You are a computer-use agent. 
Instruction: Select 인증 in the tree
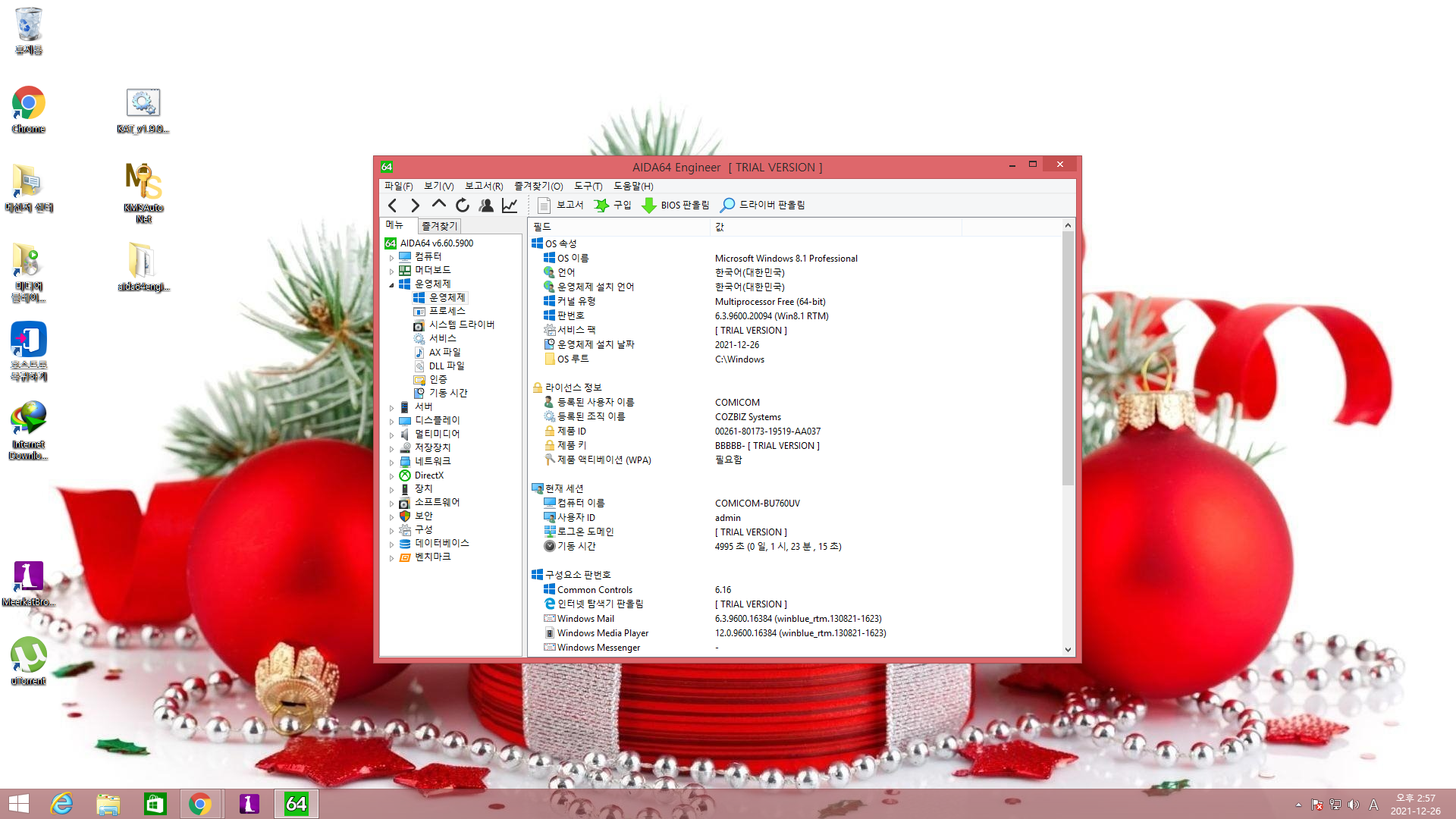pyautogui.click(x=430, y=380)
